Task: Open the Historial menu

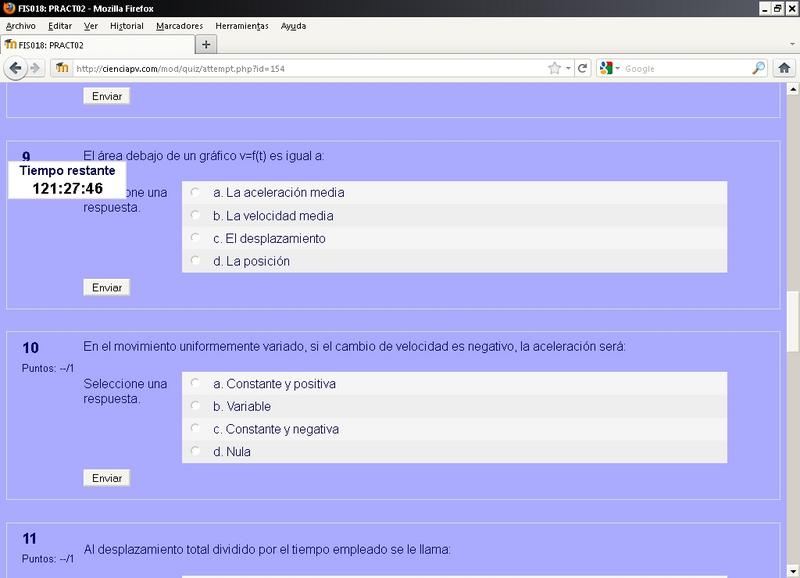Action: (126, 25)
